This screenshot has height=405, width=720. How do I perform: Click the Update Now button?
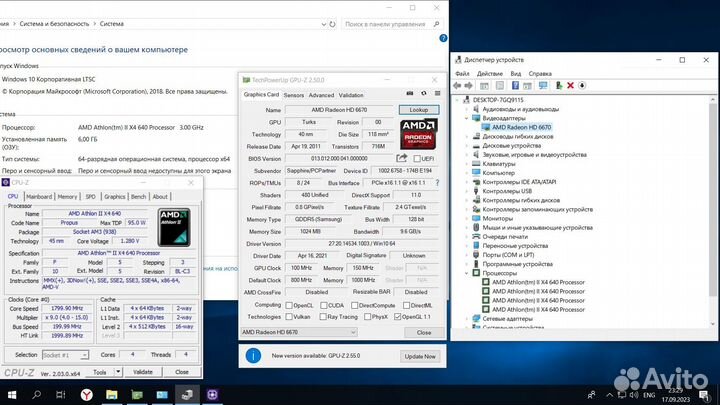point(420,356)
